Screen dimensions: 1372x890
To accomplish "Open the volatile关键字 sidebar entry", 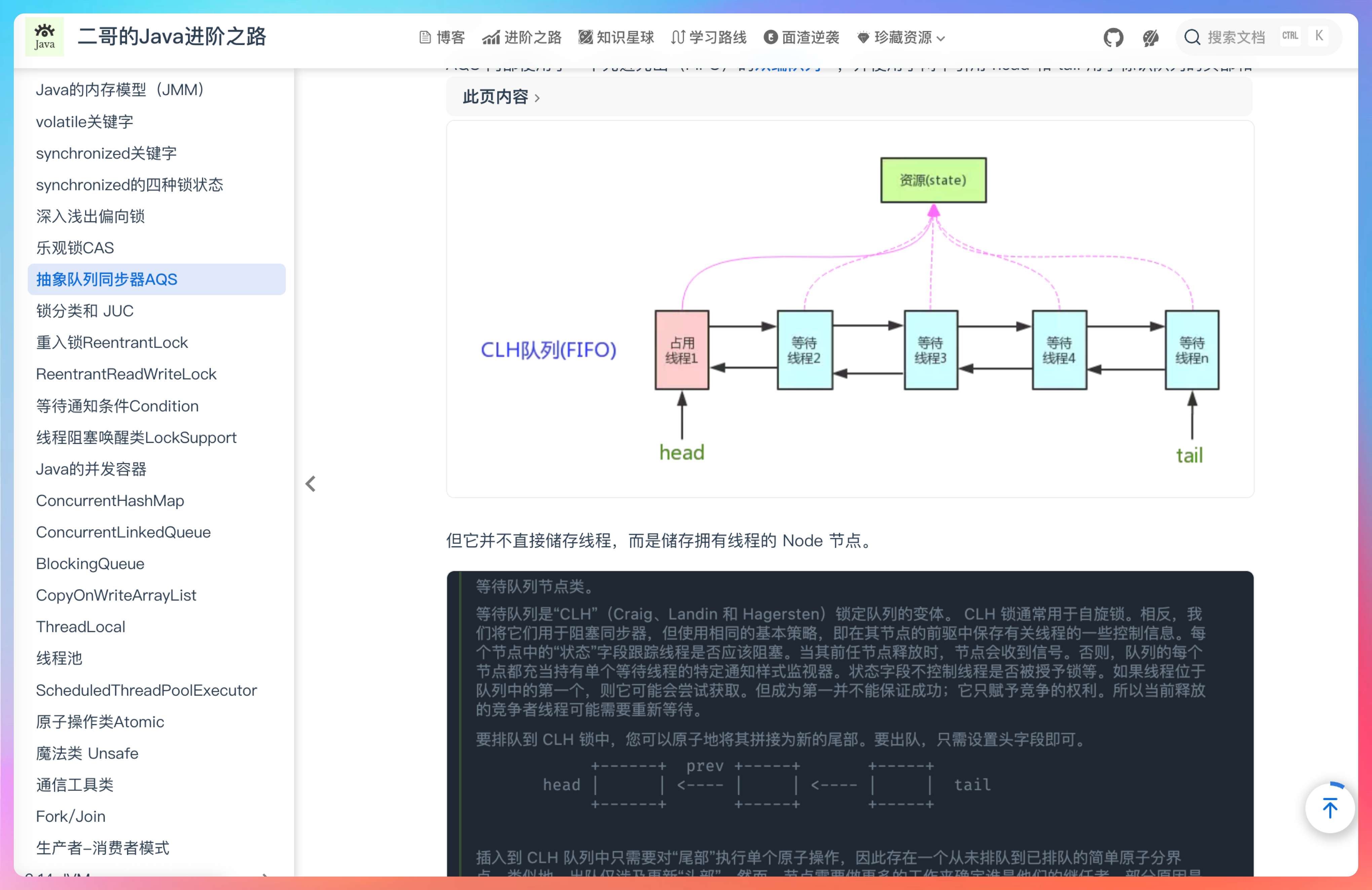I will (x=85, y=122).
